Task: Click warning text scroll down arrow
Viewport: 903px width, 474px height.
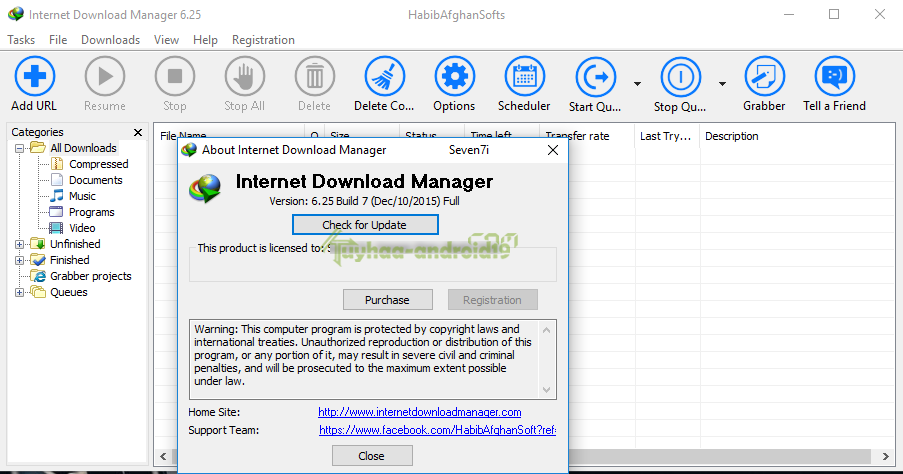Action: tap(547, 390)
